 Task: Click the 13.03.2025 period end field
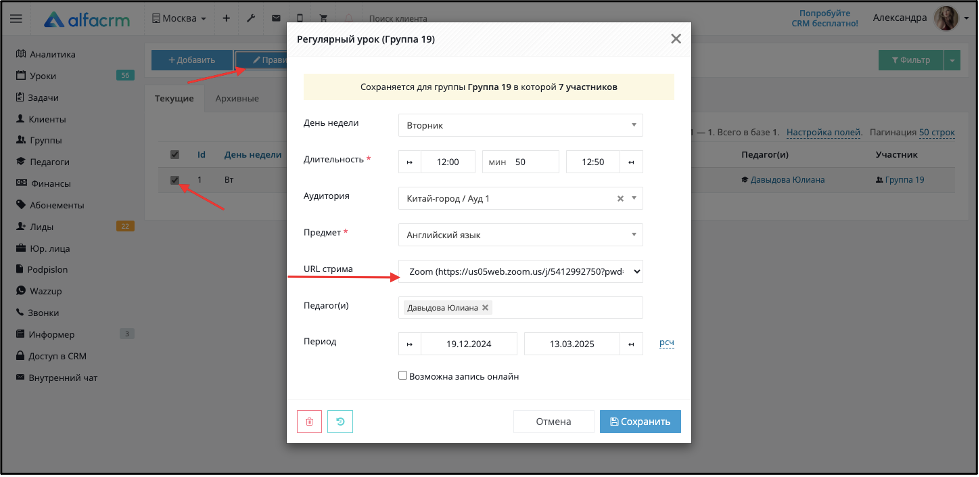(x=572, y=344)
